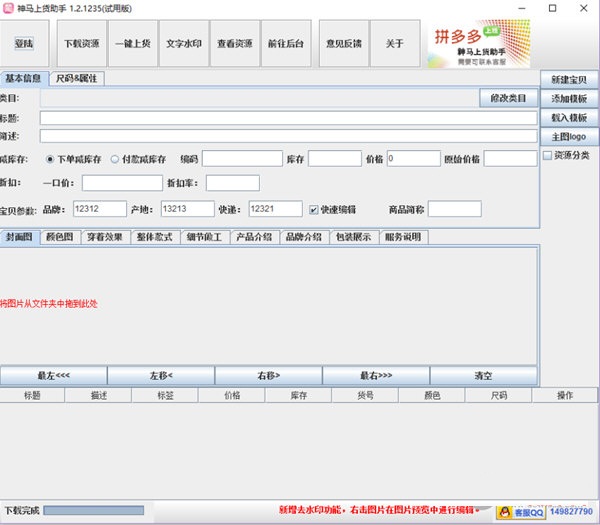
Task: Open 下载资源 download resources
Action: coord(81,44)
